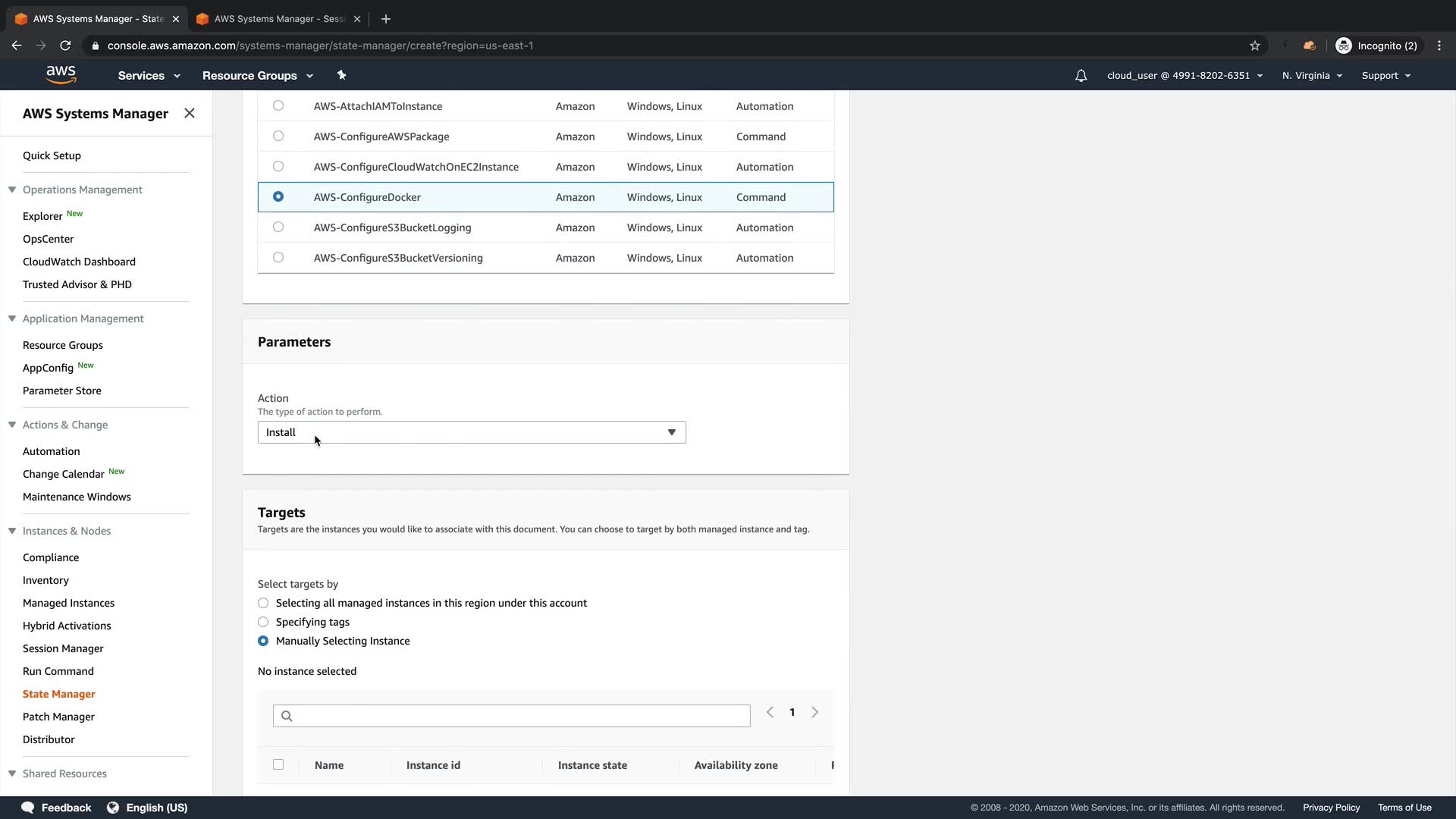
Task: Choose the Specifying tags target option
Action: point(263,622)
